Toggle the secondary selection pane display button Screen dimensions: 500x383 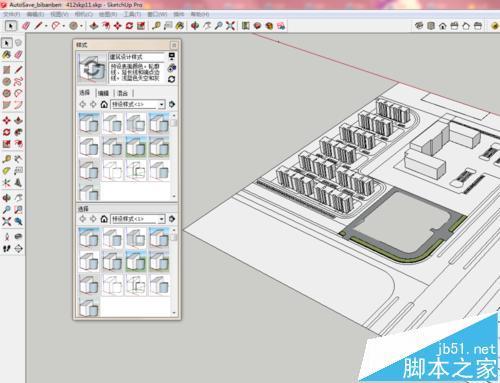(x=172, y=56)
